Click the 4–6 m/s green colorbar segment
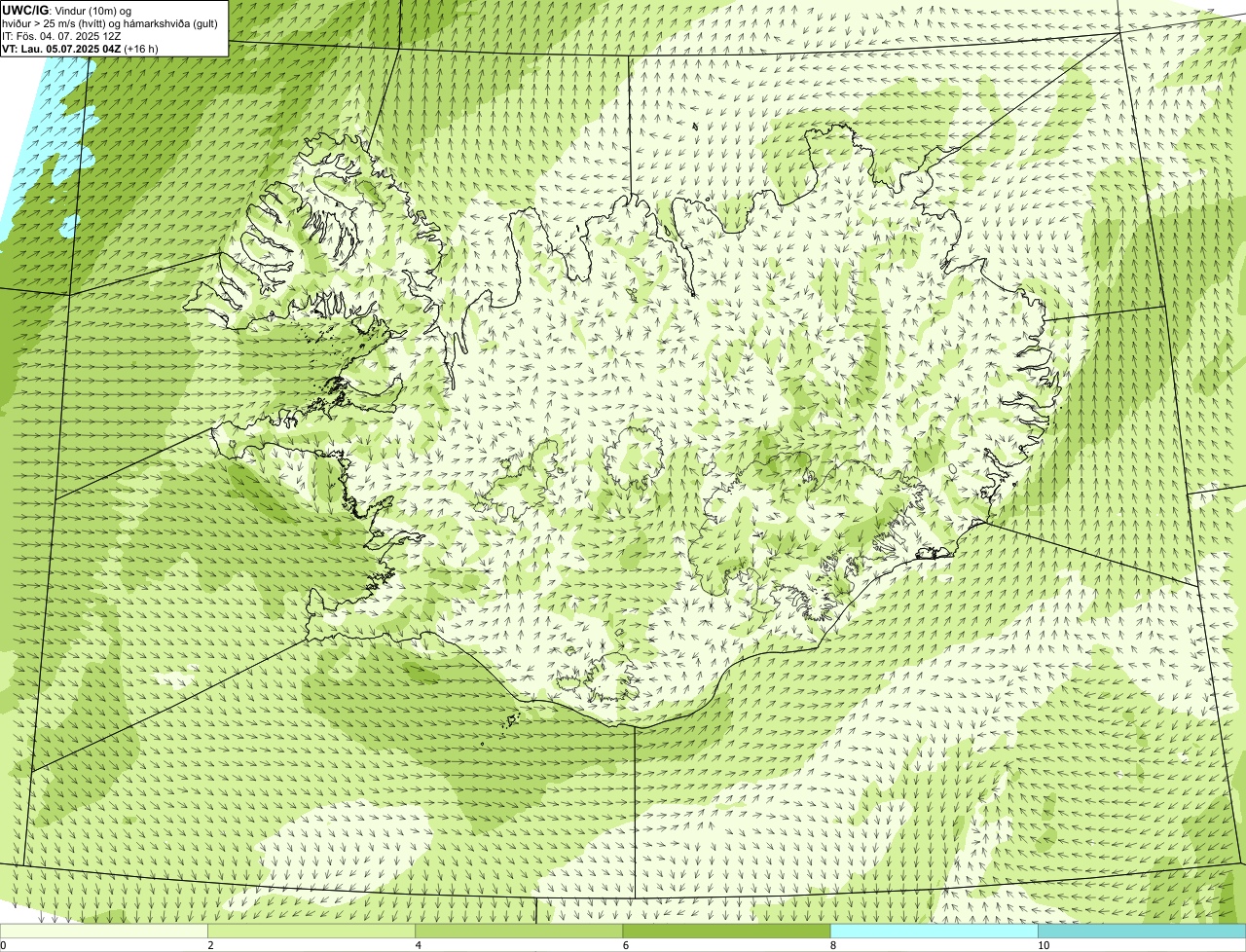Image resolution: width=1246 pixels, height=952 pixels. pyautogui.click(x=519, y=932)
